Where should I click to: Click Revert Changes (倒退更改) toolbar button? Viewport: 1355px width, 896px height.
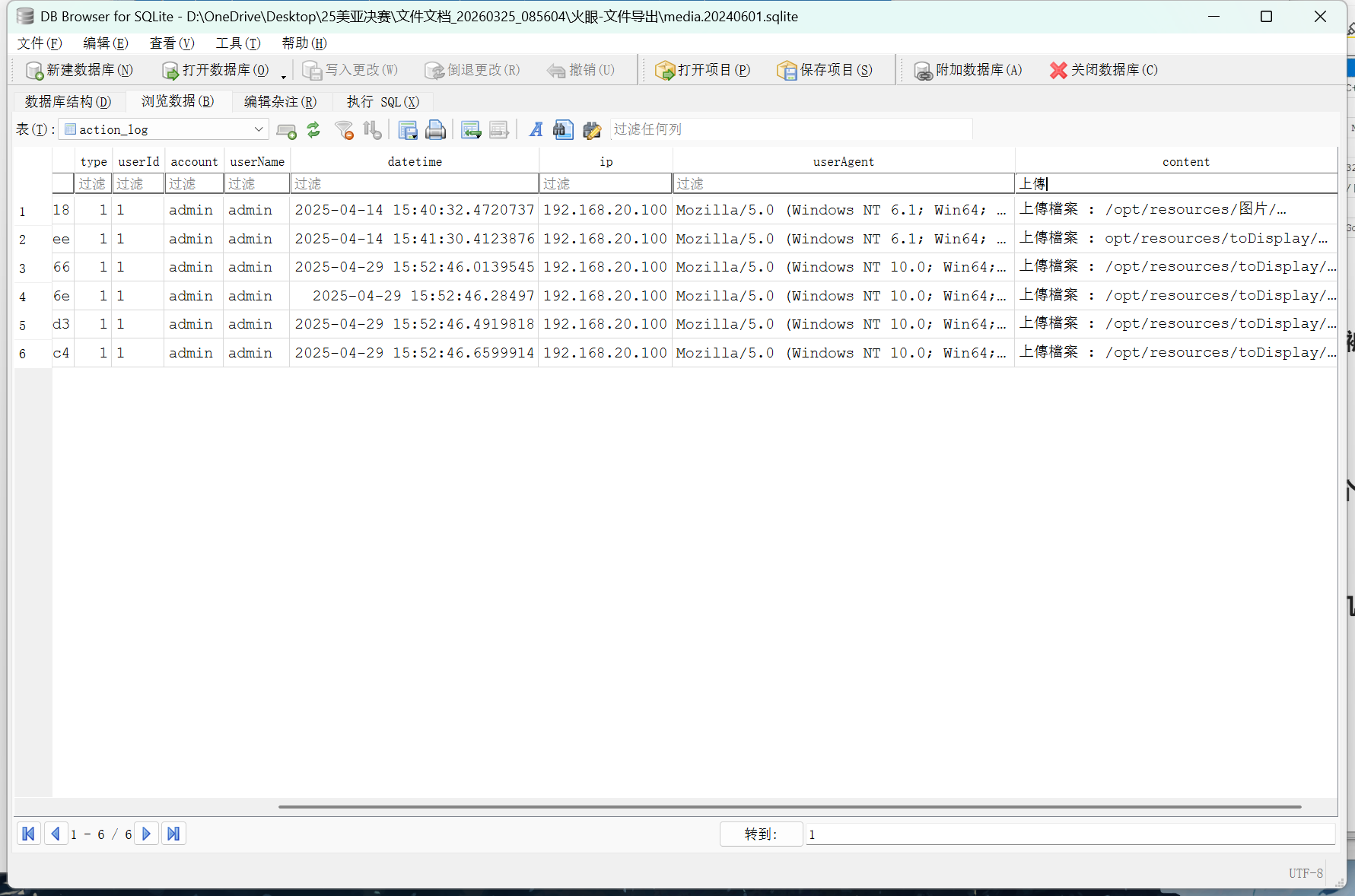[472, 70]
